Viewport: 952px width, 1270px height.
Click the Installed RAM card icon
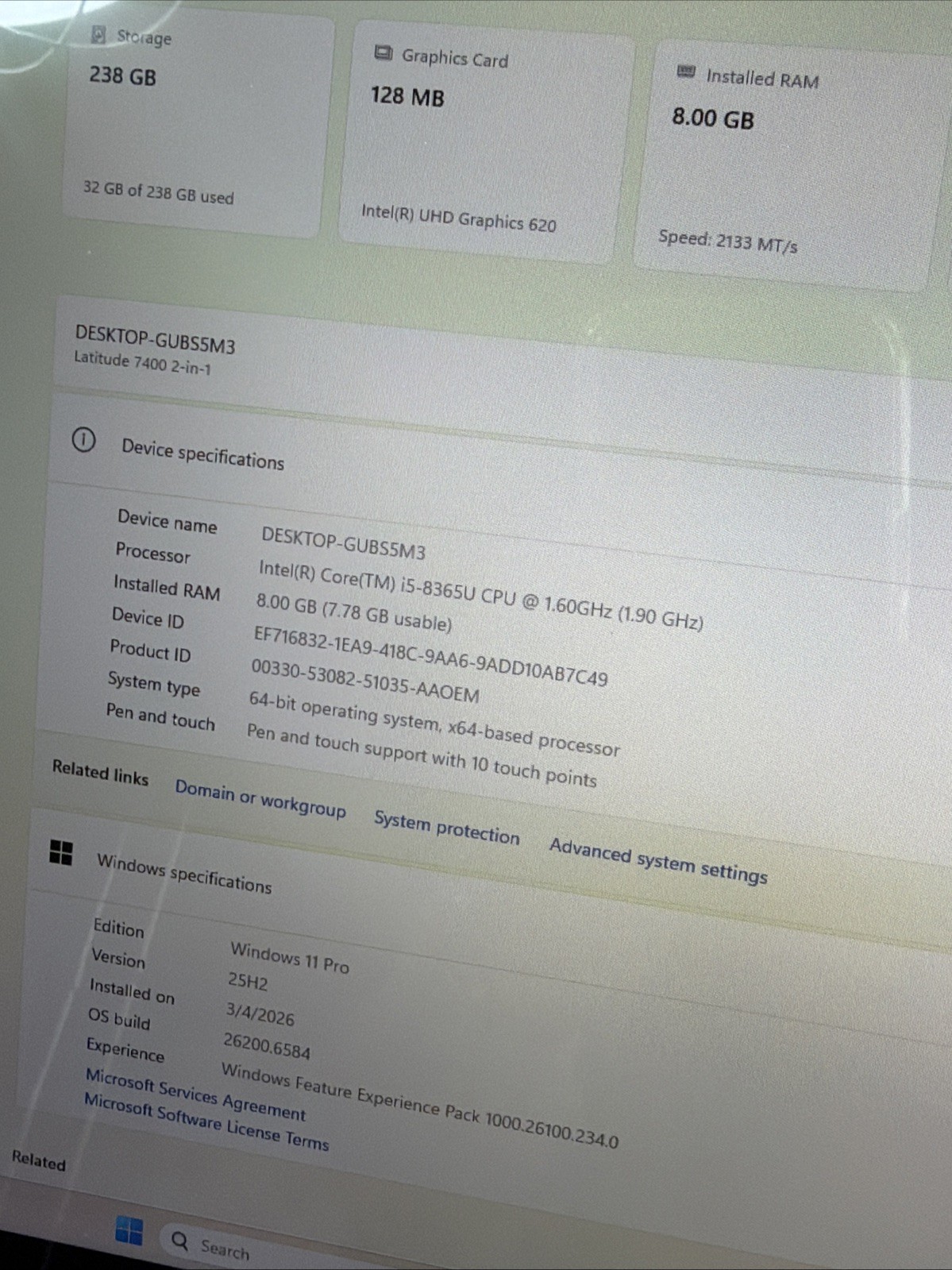click(x=686, y=72)
